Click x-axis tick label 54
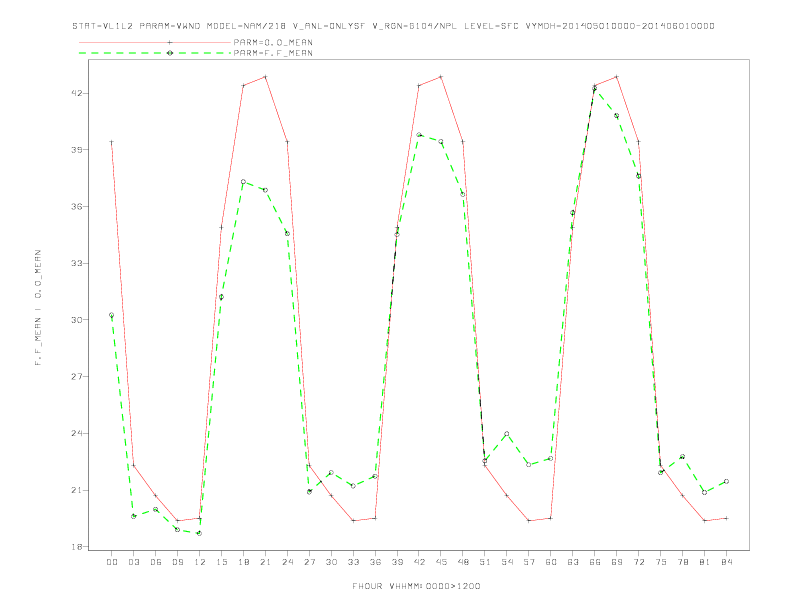 point(507,562)
